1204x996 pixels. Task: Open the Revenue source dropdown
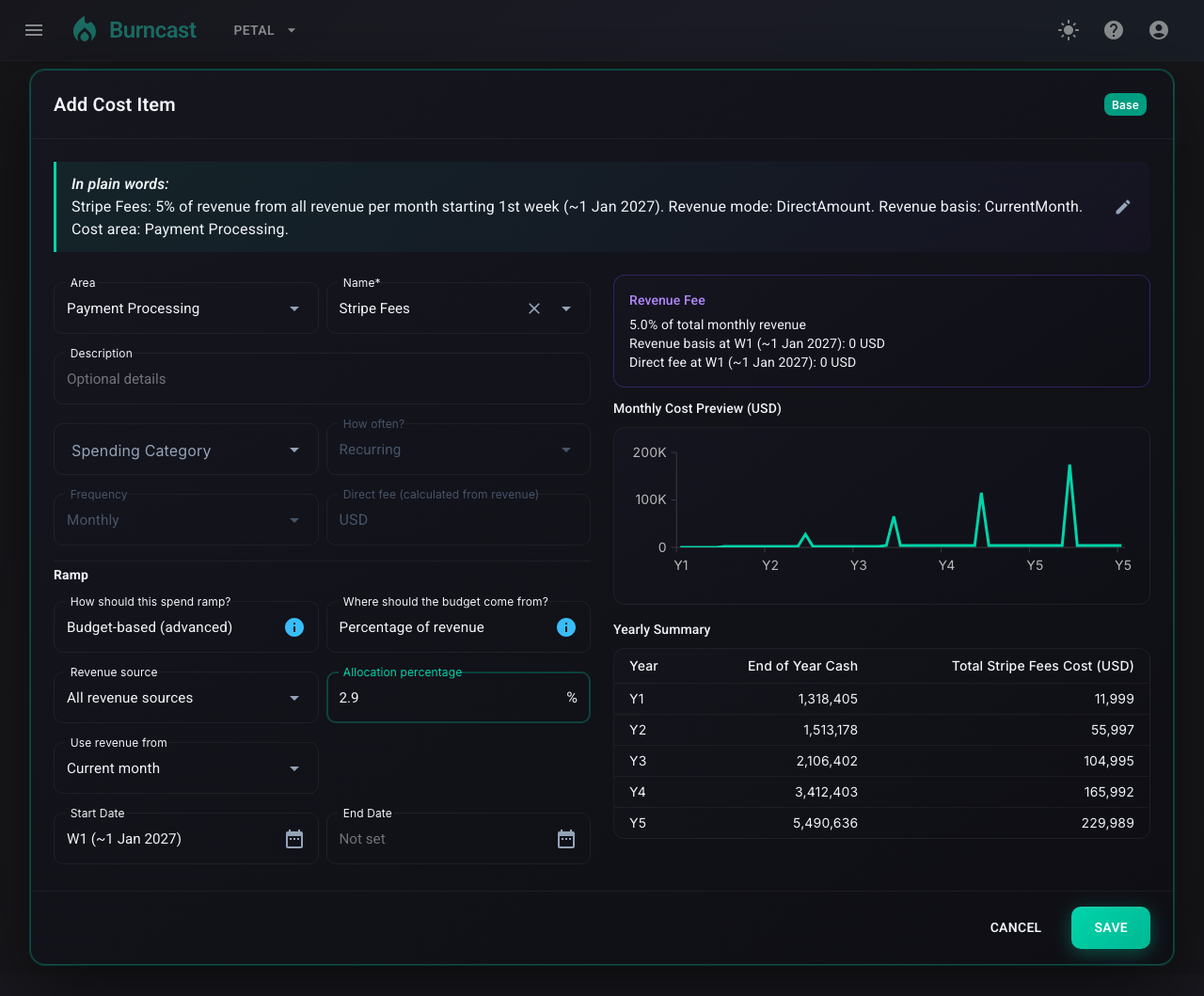[x=186, y=698]
